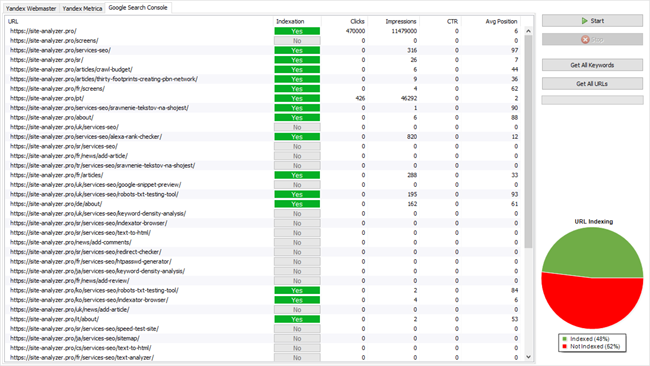Click Get All Keywords button
The width and height of the screenshot is (650, 366).
tap(592, 65)
